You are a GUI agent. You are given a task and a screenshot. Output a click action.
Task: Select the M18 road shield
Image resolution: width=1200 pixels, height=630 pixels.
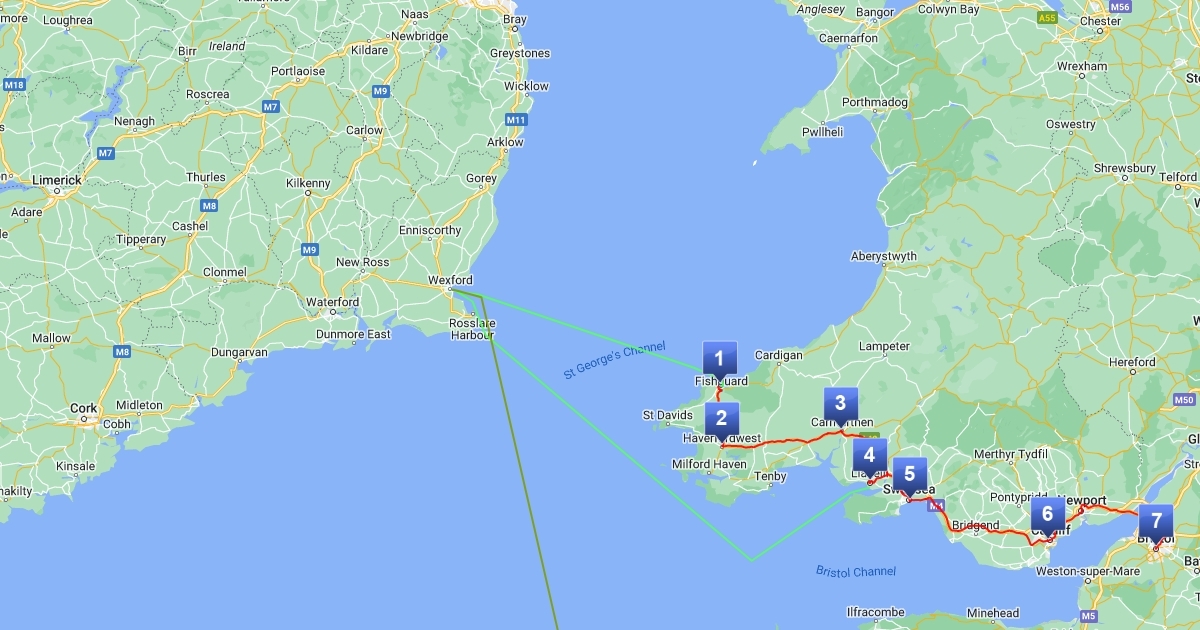[13, 86]
